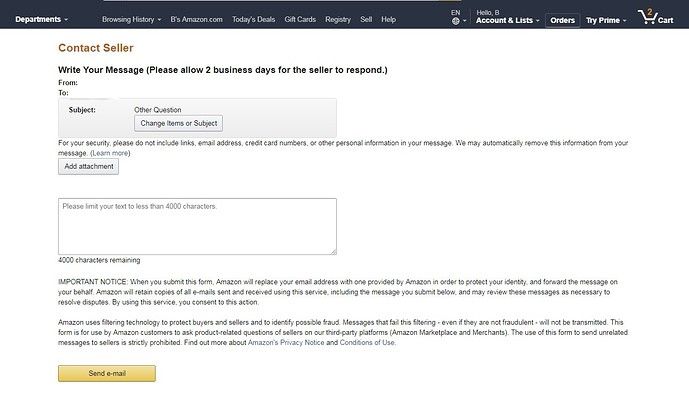This screenshot has width=689, height=395.
Task: Open the Help nav link
Action: (388, 19)
